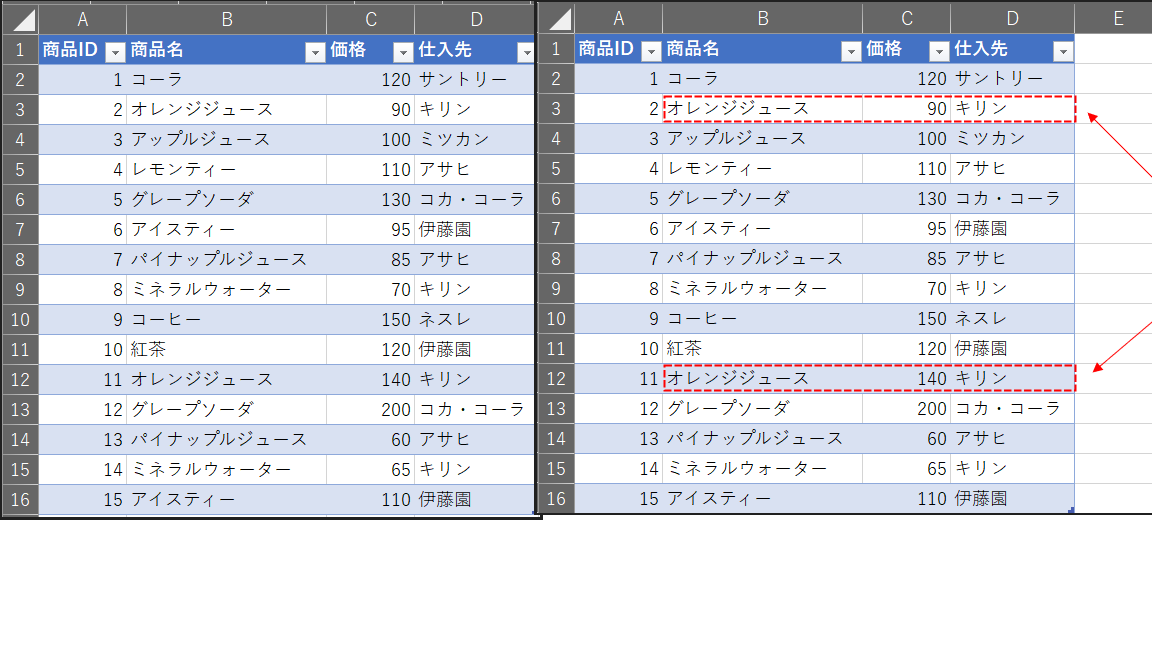Click アイスティー in row 16 of right table
The width and height of the screenshot is (1152, 648).
tap(763, 499)
